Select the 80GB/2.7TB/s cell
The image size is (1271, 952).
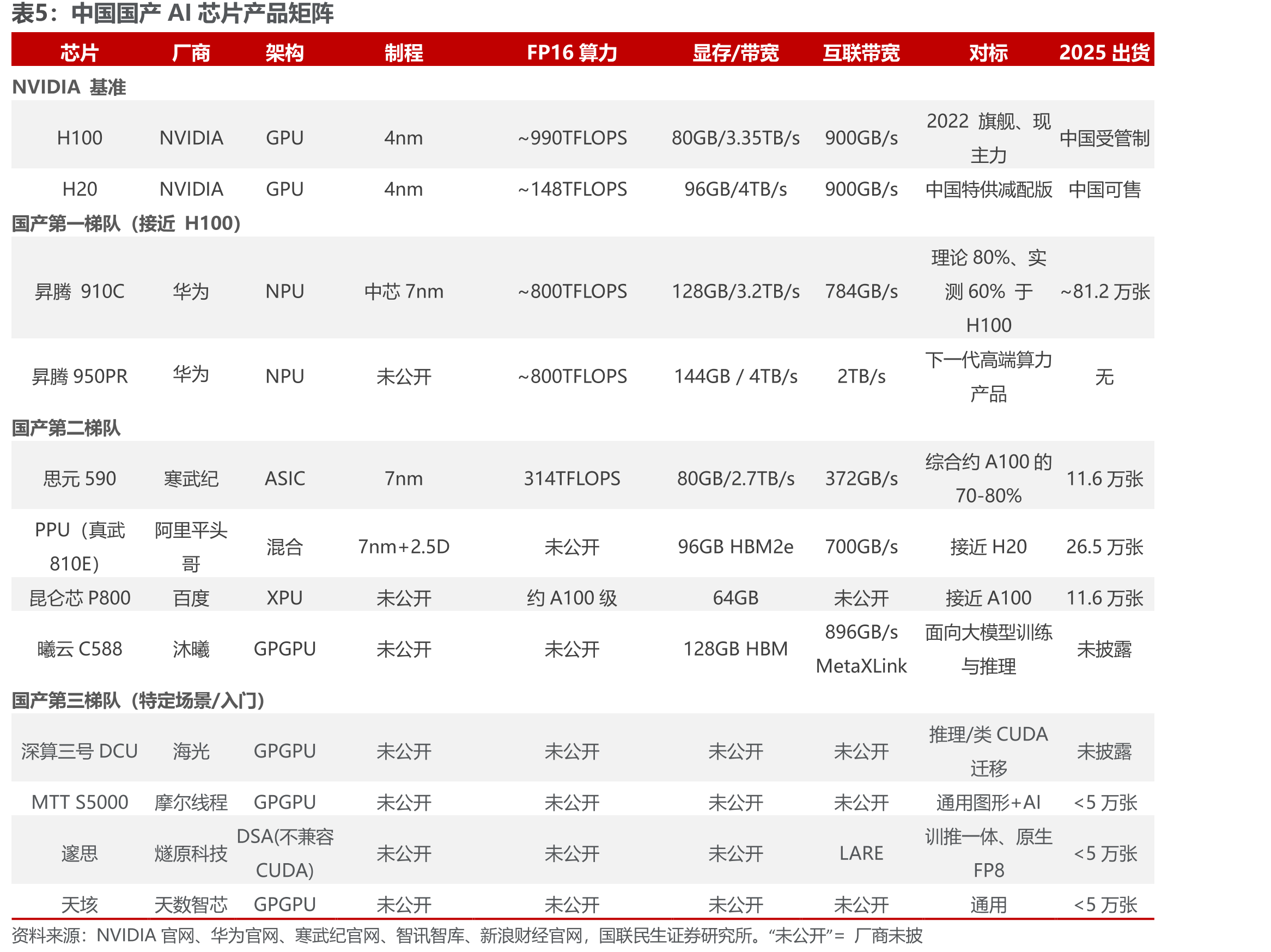(x=735, y=478)
